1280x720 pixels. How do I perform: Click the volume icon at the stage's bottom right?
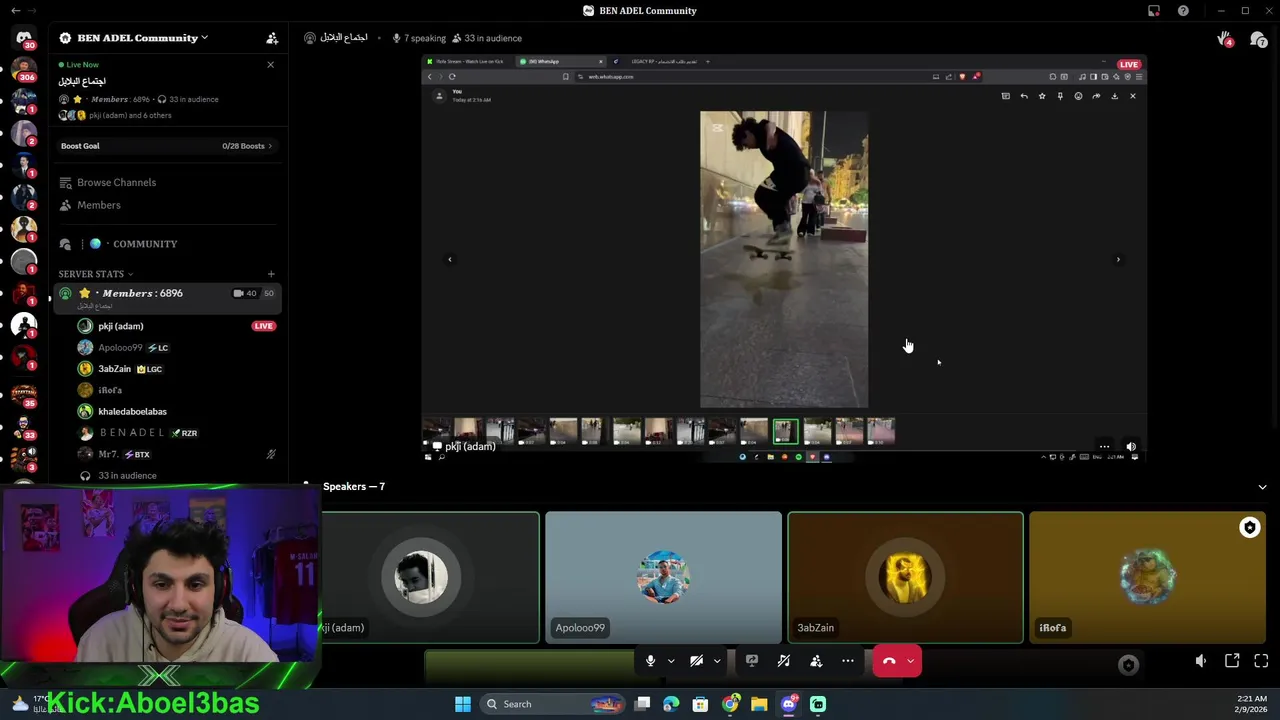click(1201, 661)
